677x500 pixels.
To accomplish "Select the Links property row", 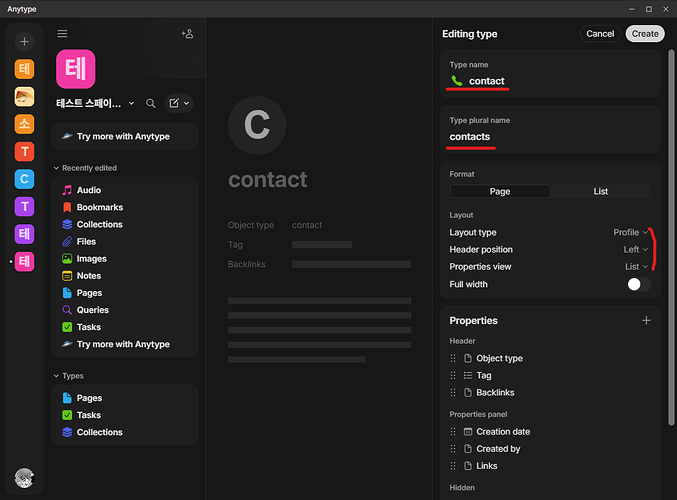I will 550,466.
